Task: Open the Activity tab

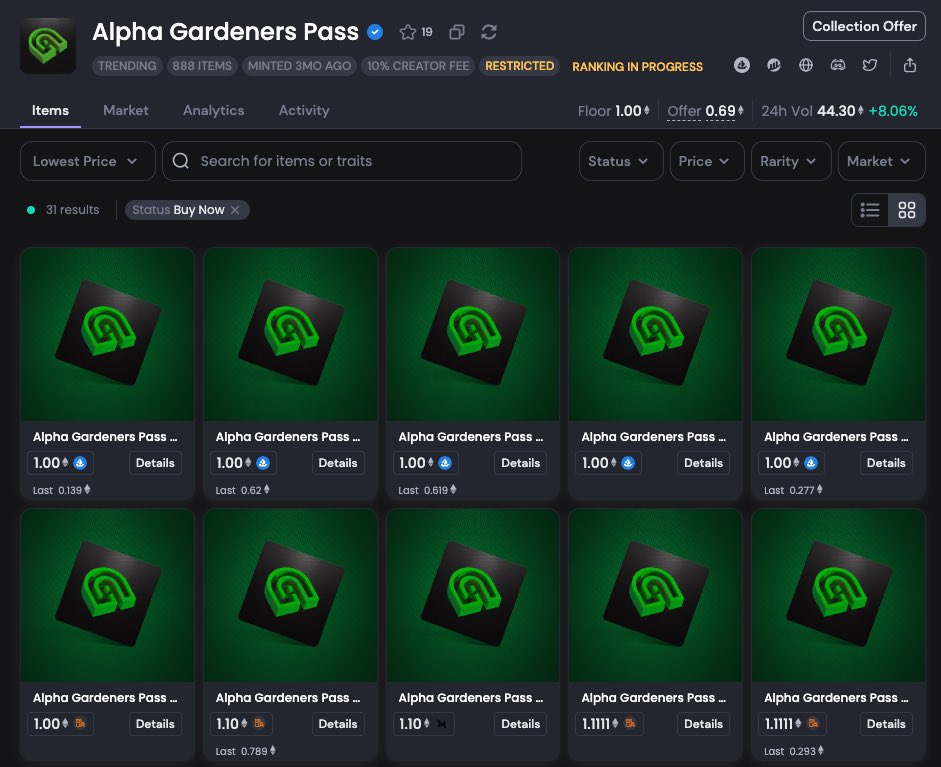Action: click(304, 111)
